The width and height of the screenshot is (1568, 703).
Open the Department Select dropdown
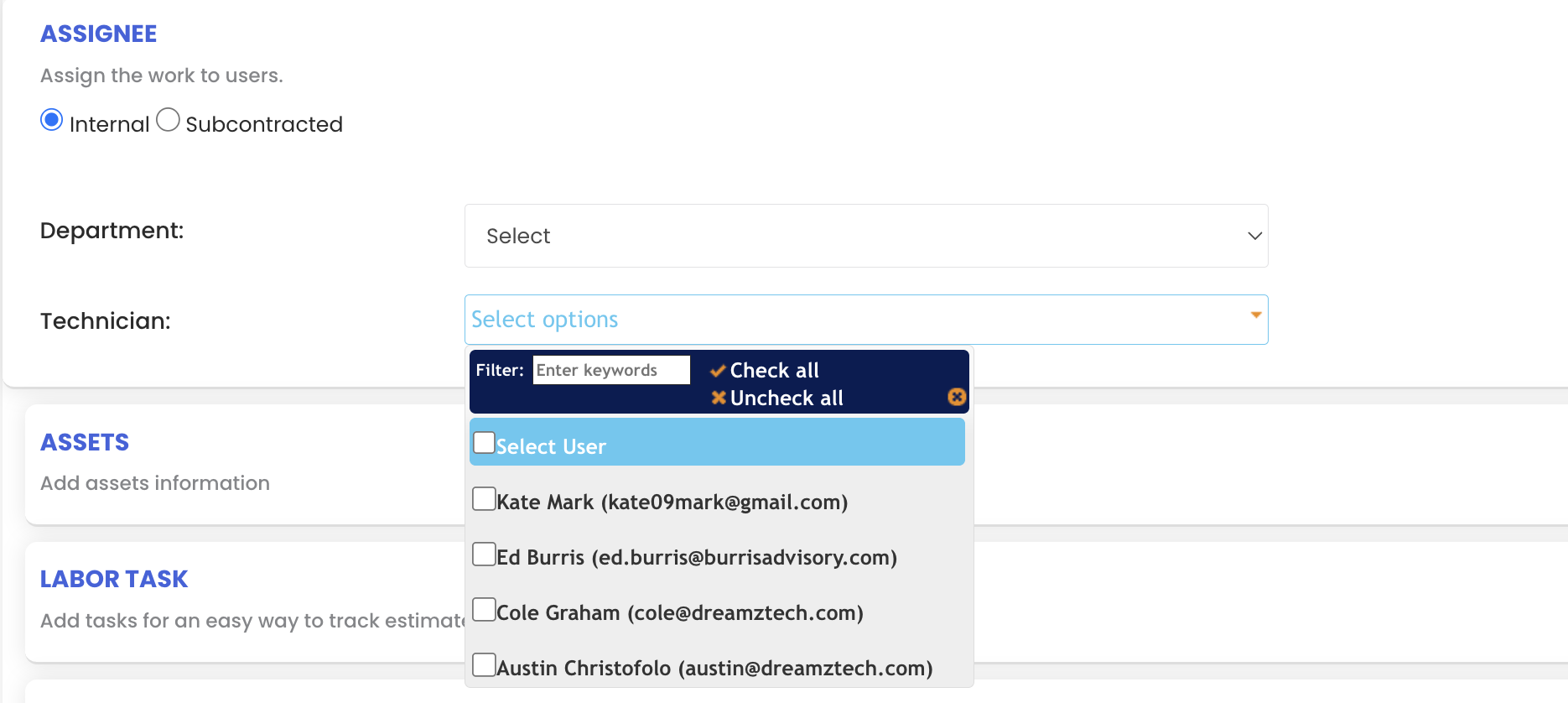pos(866,236)
